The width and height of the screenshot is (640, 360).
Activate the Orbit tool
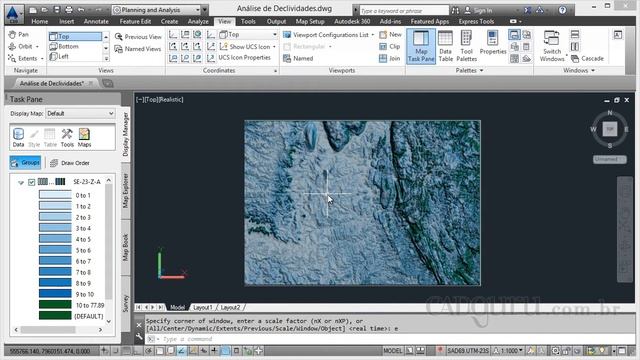(23, 47)
